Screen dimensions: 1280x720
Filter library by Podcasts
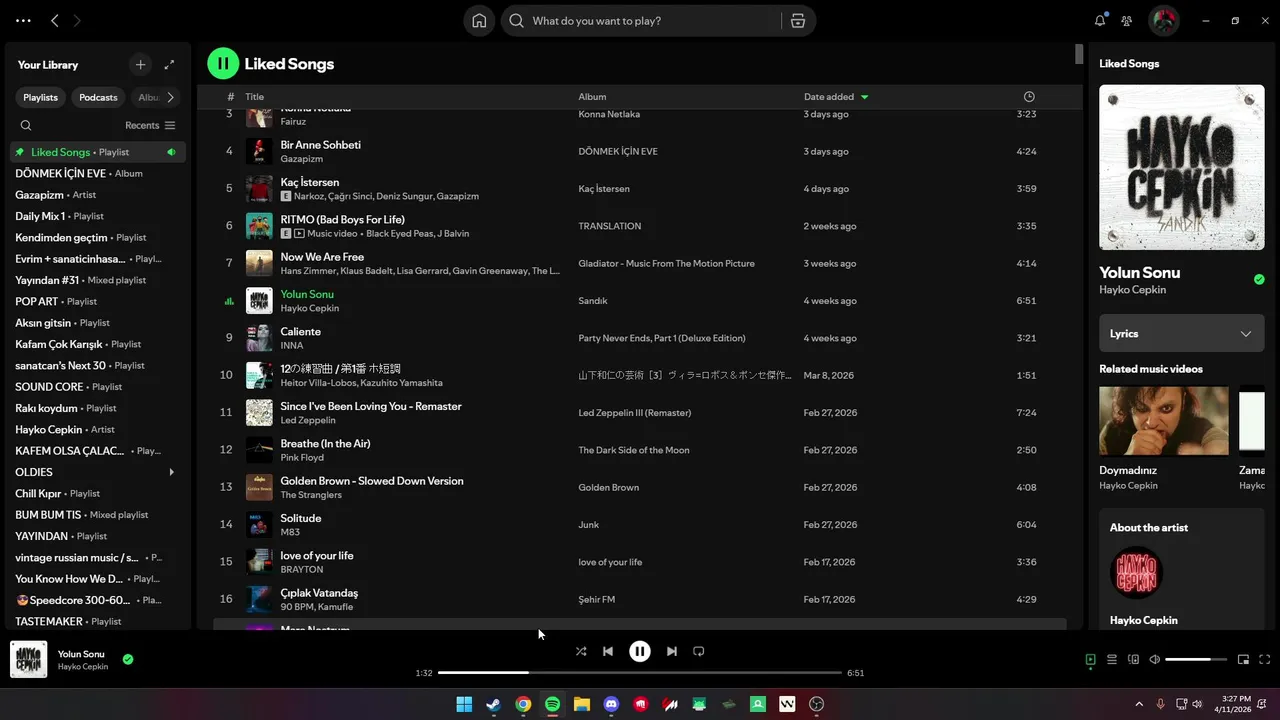coord(98,97)
